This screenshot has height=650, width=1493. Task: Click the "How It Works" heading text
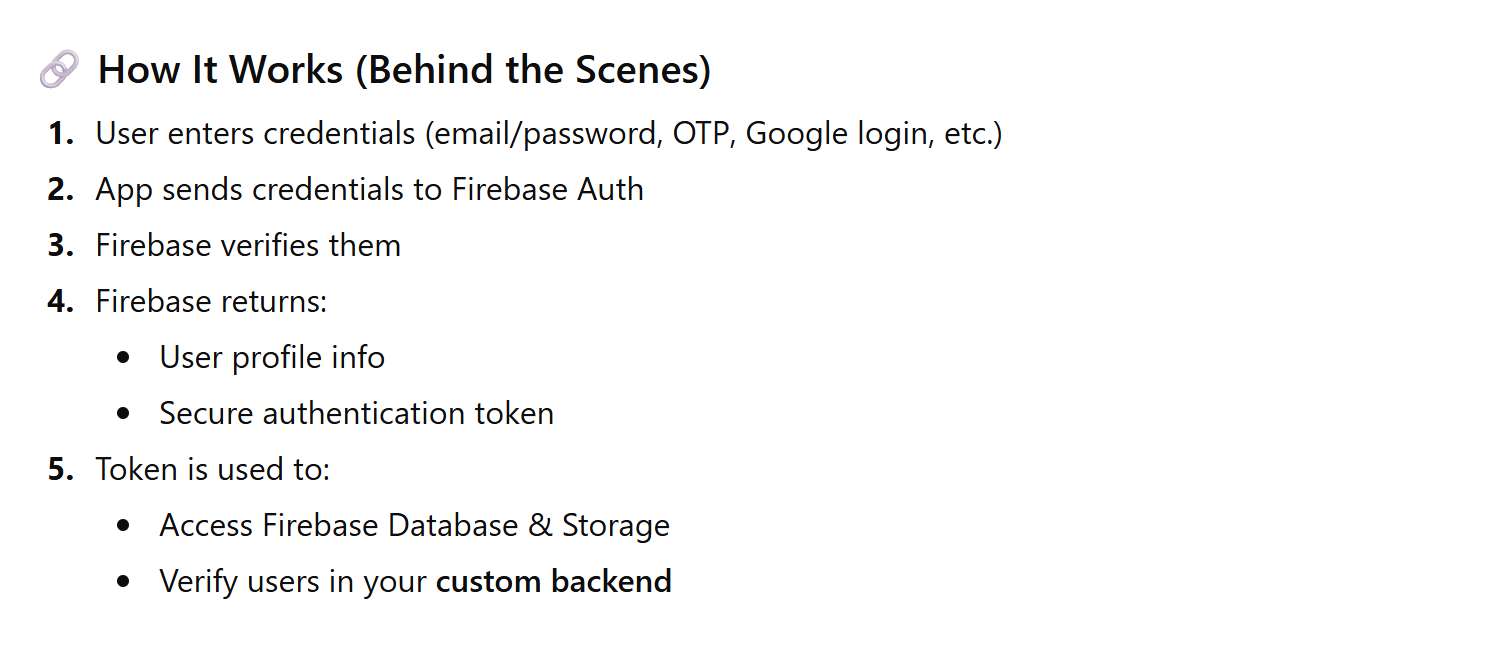tap(403, 70)
